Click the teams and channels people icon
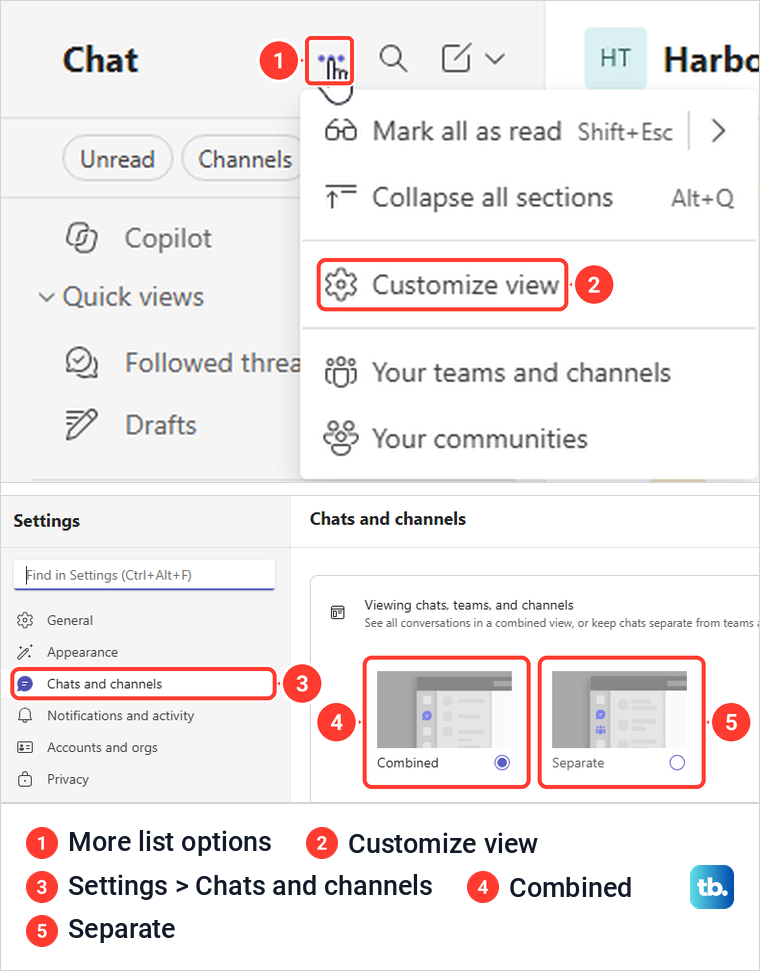 [341, 372]
